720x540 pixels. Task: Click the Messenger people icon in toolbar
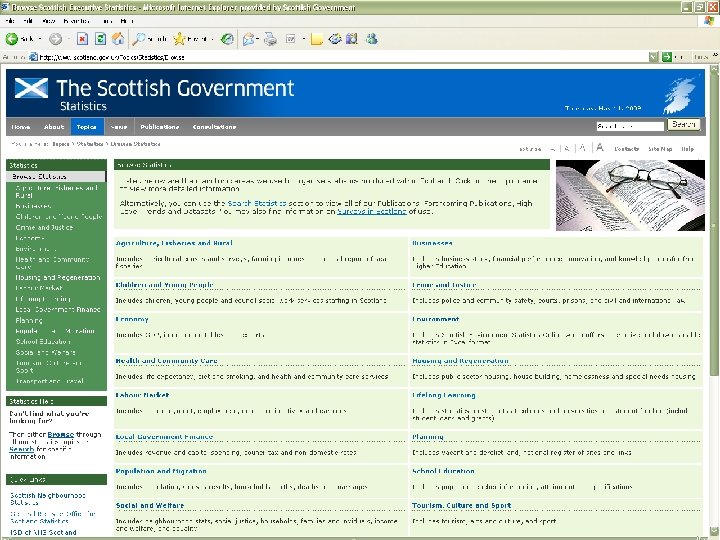[x=371, y=39]
